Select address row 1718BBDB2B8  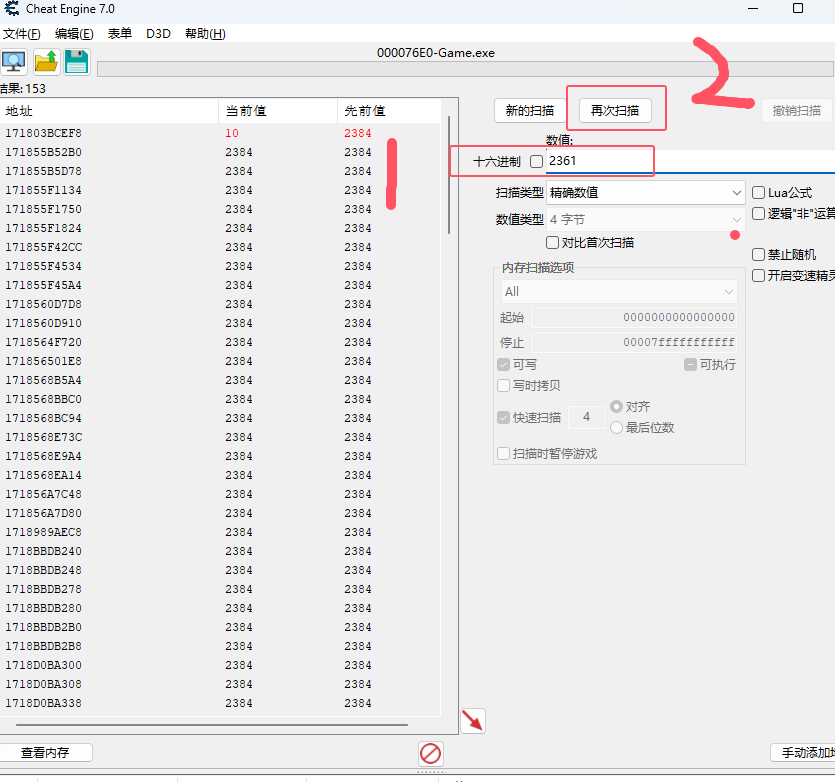(220, 646)
